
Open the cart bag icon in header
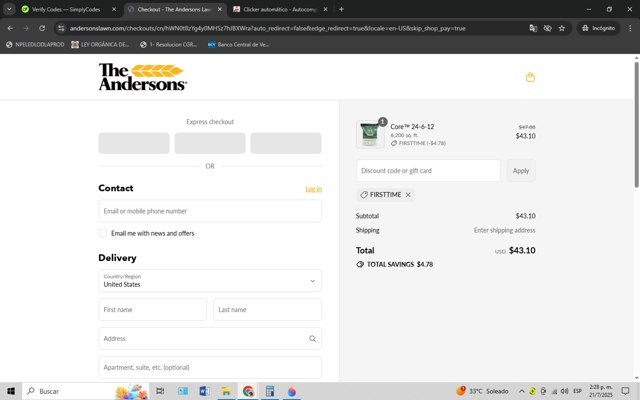[x=530, y=77]
